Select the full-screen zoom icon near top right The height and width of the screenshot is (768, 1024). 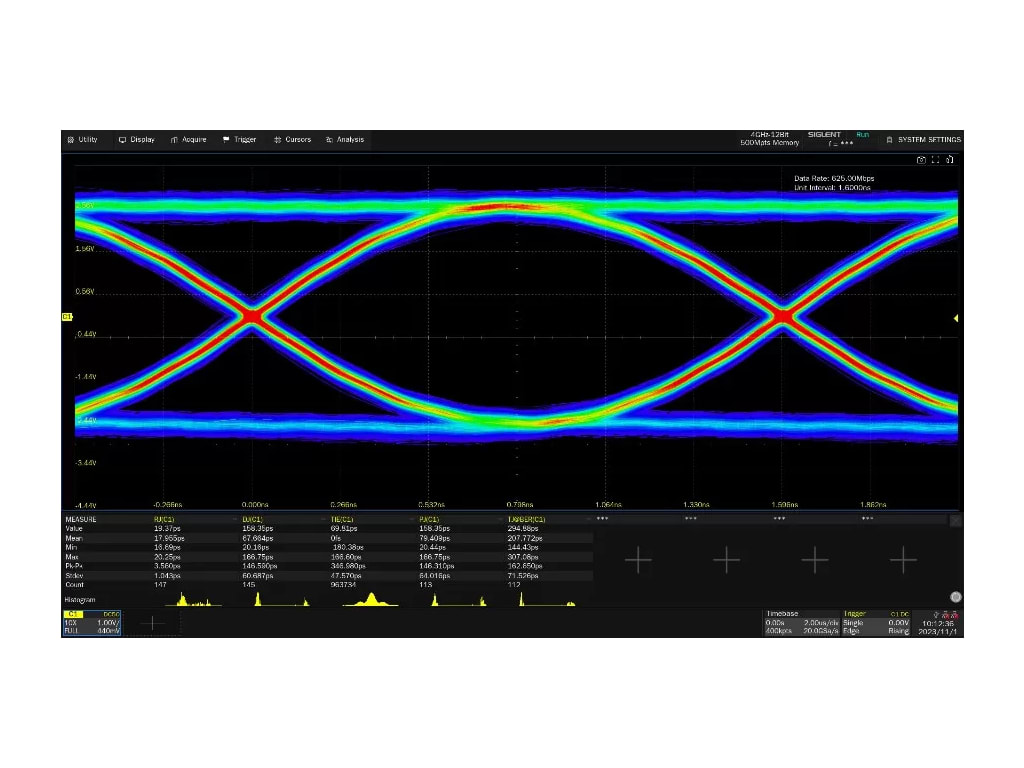935,161
